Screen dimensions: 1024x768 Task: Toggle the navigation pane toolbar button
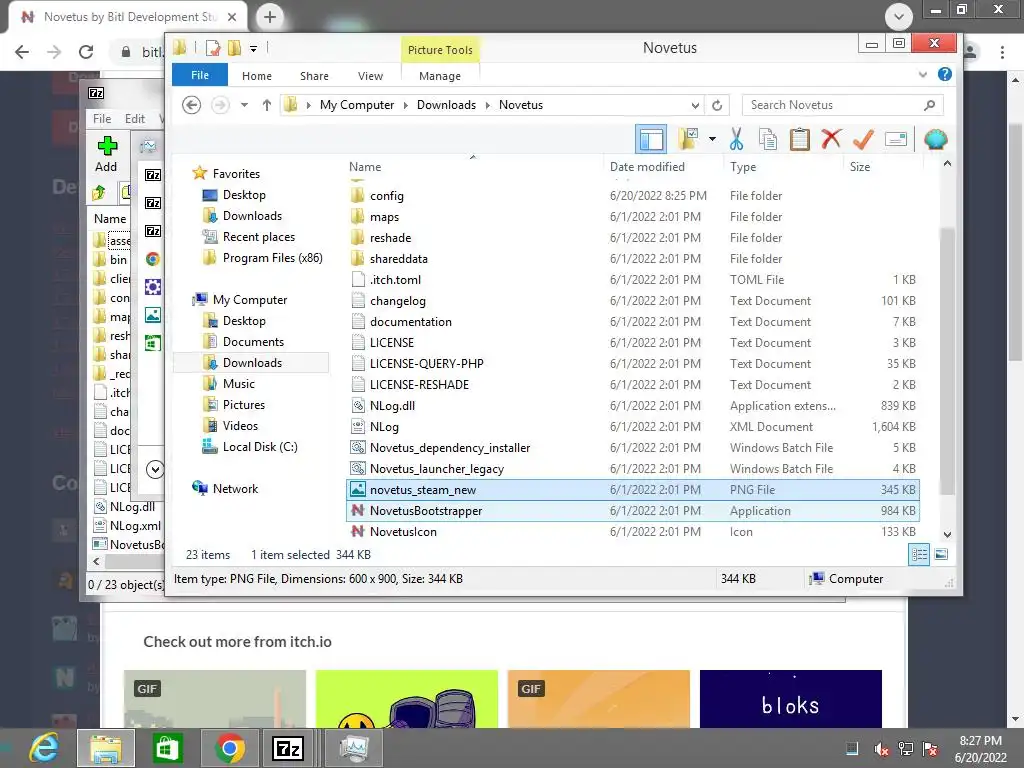(x=651, y=139)
